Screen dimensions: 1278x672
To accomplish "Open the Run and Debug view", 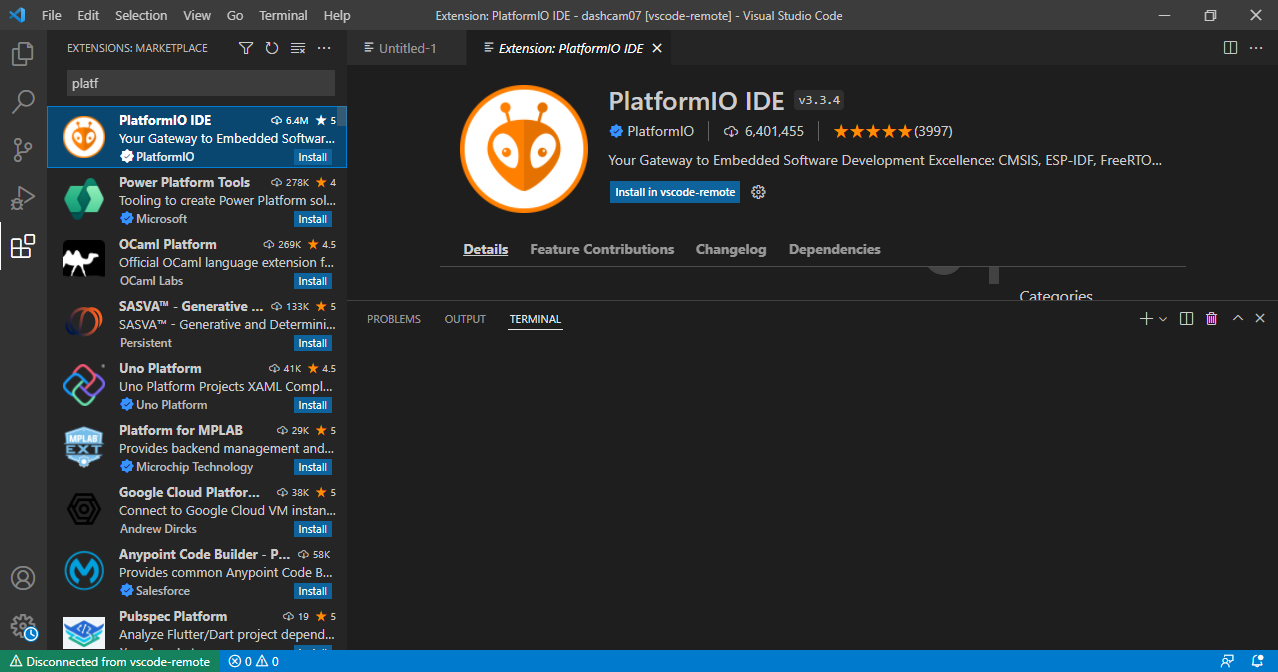I will tap(23, 198).
